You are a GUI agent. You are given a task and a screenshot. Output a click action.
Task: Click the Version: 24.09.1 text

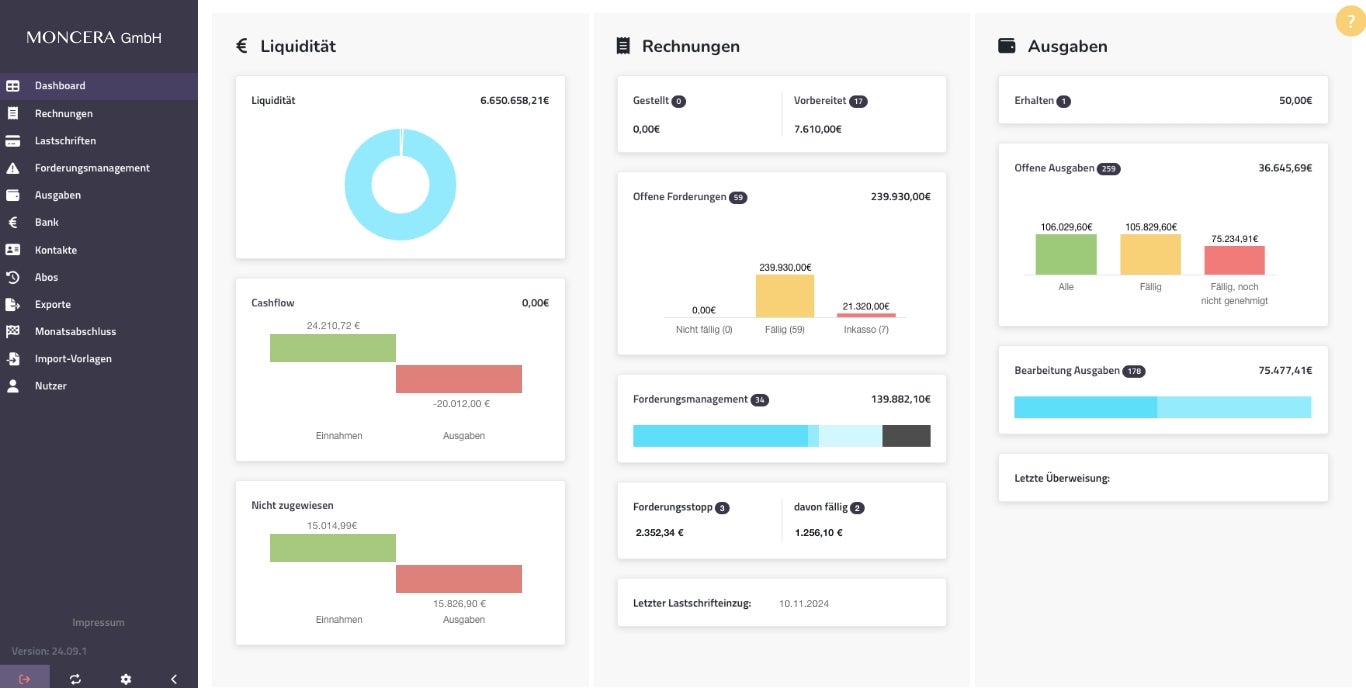(x=50, y=651)
